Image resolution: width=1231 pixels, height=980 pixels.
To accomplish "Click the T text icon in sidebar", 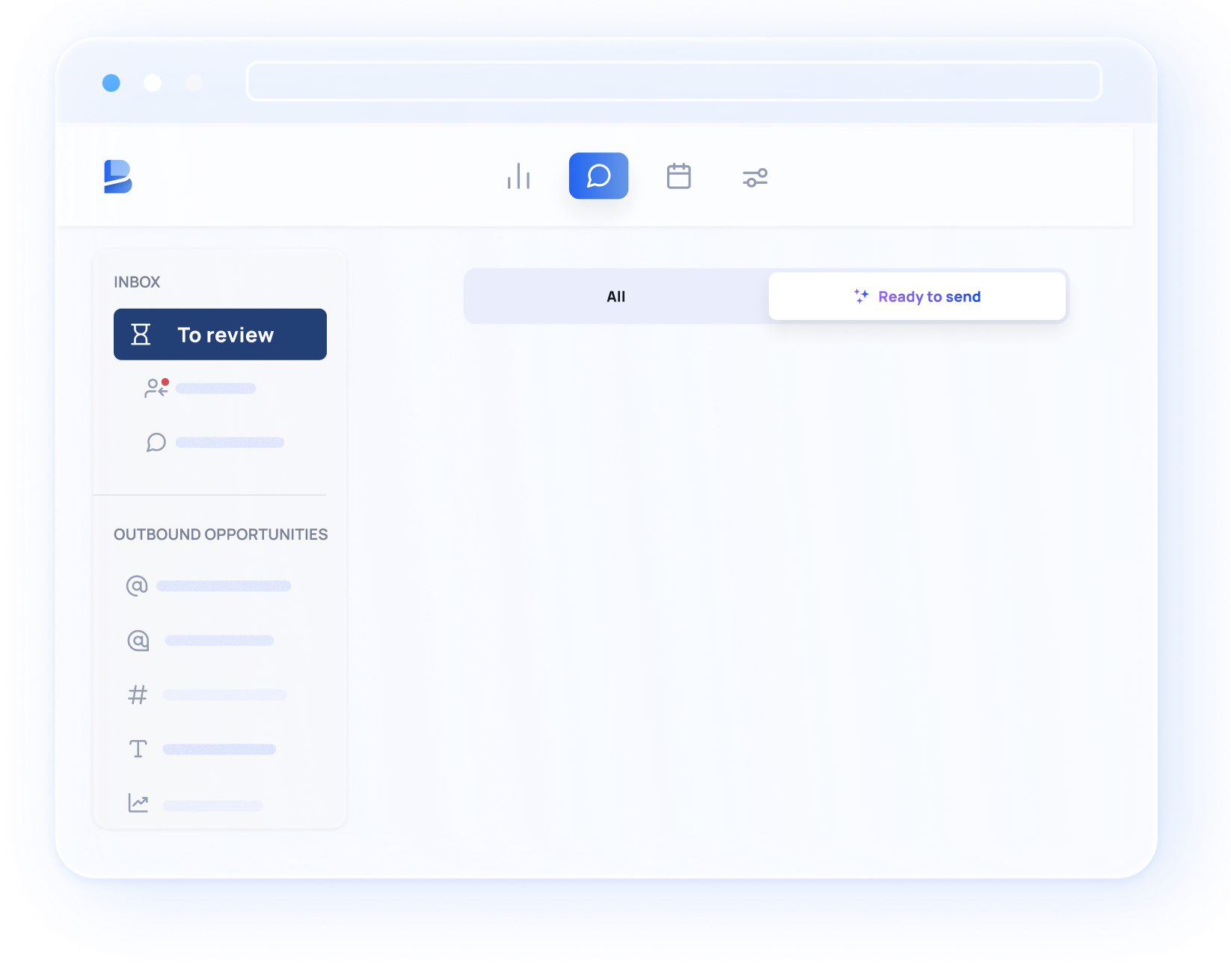I will click(138, 749).
